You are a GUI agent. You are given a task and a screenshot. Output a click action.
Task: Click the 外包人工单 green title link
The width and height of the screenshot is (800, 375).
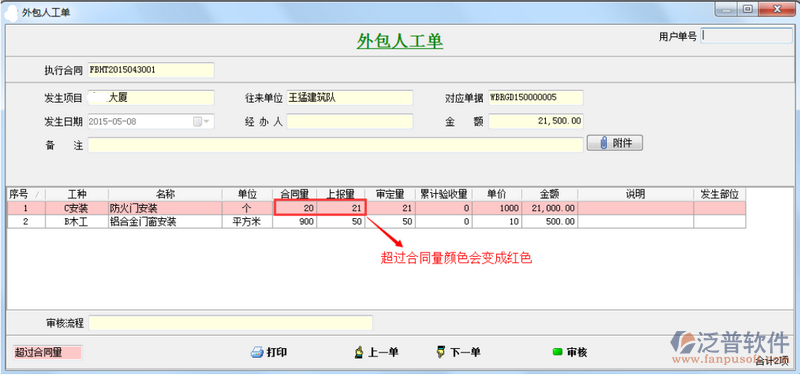(x=400, y=41)
